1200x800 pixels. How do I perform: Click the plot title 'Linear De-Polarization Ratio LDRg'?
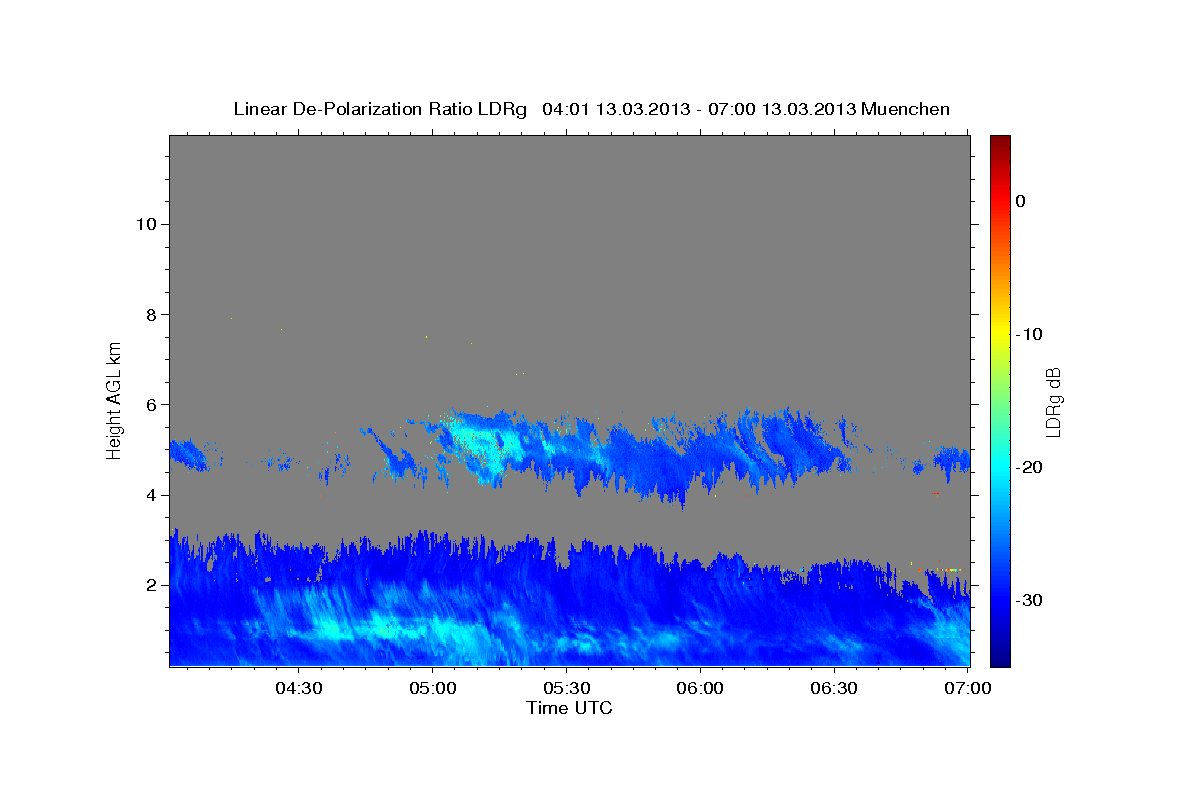[x=379, y=109]
